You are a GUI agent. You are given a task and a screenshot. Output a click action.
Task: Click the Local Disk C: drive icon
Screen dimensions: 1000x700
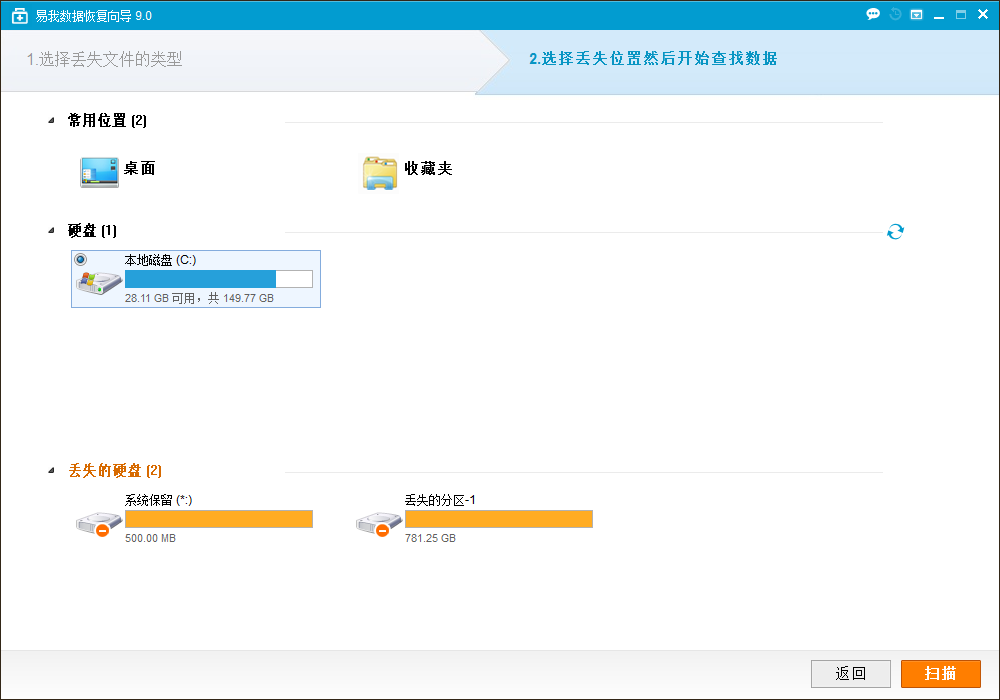99,282
